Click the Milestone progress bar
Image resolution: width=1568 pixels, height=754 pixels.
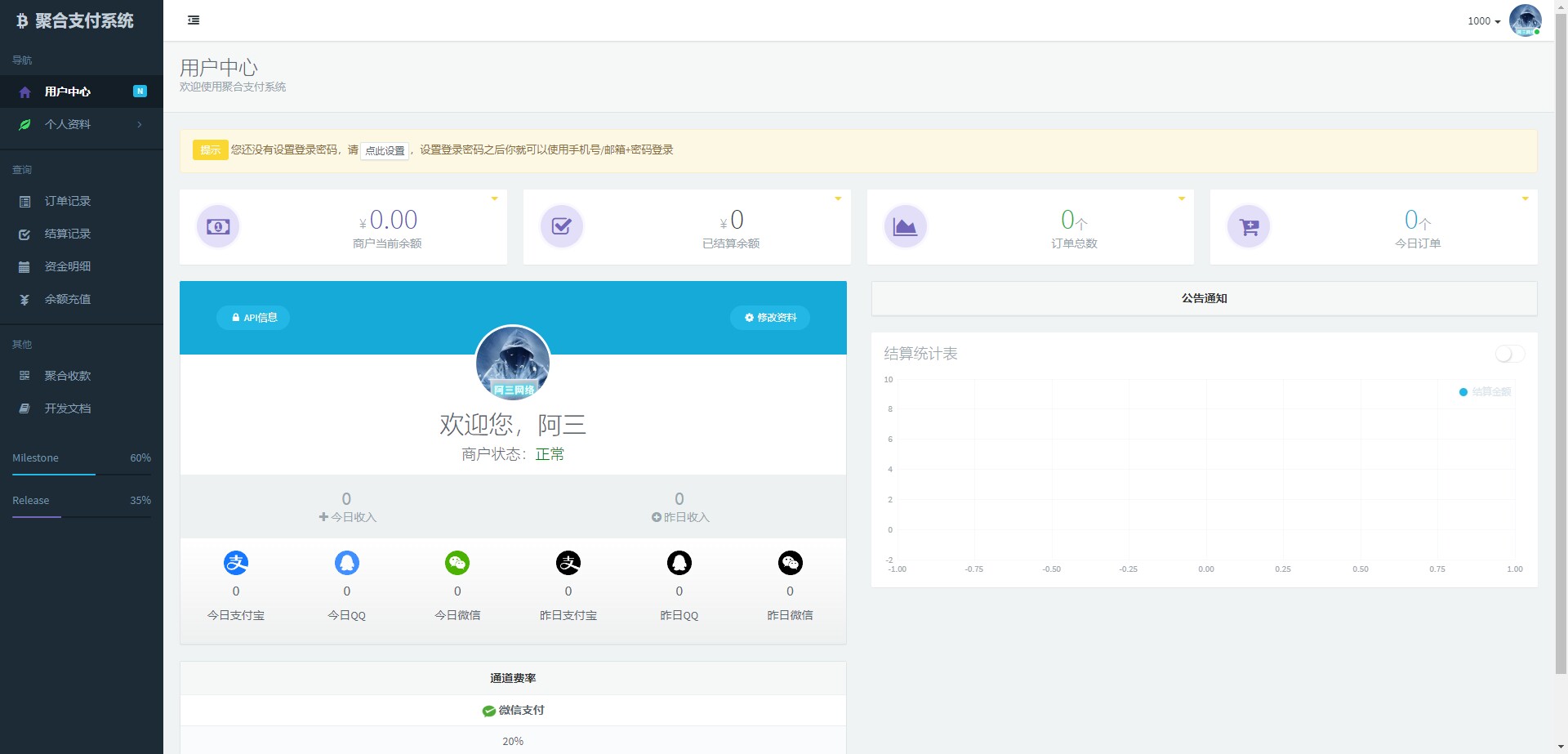tap(82, 474)
